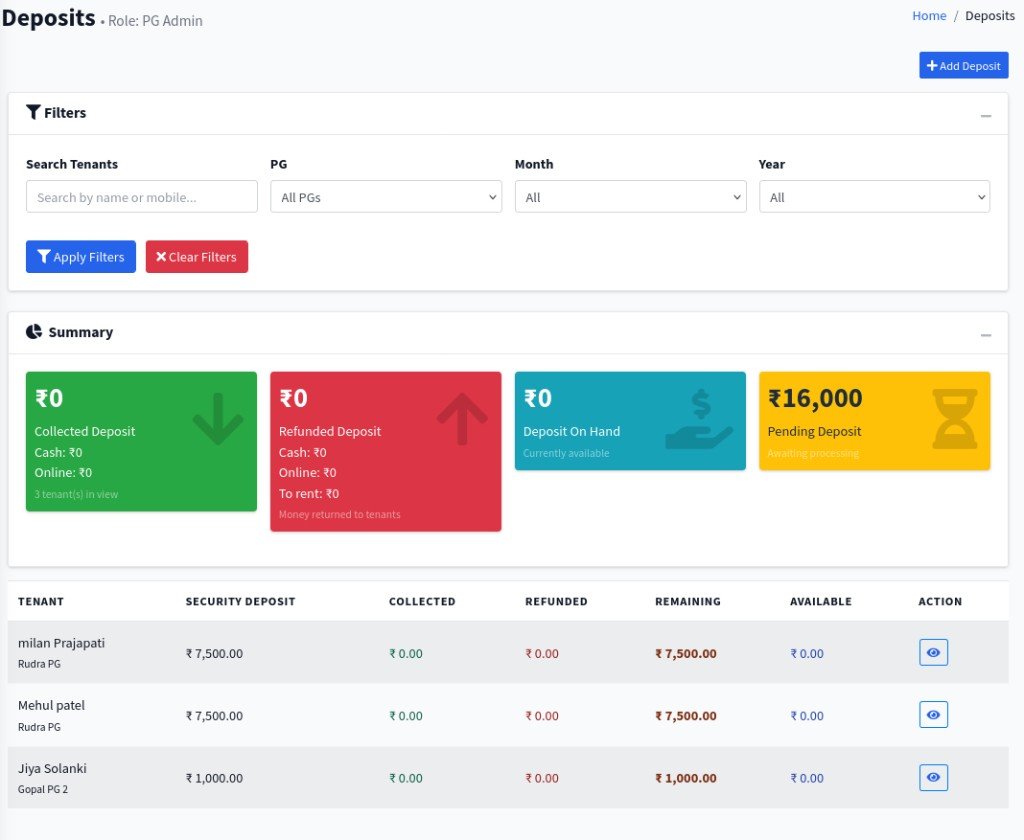Click security deposit ₹ 7,500.00 for milan Prajapati

coord(214,653)
